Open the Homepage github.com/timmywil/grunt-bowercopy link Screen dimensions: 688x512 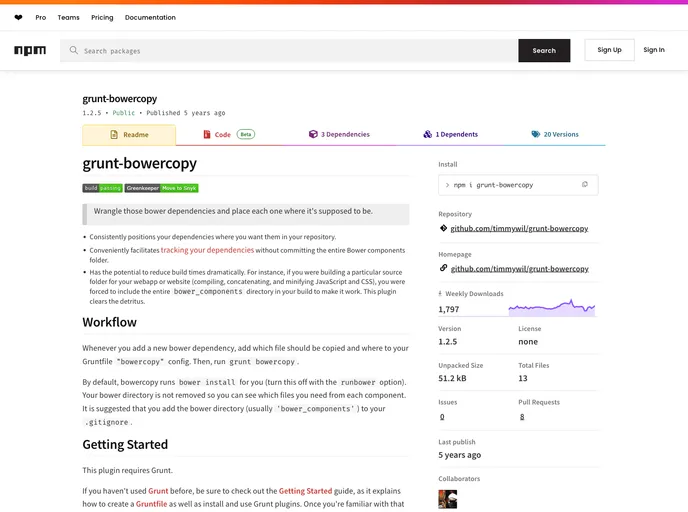[x=520, y=269]
